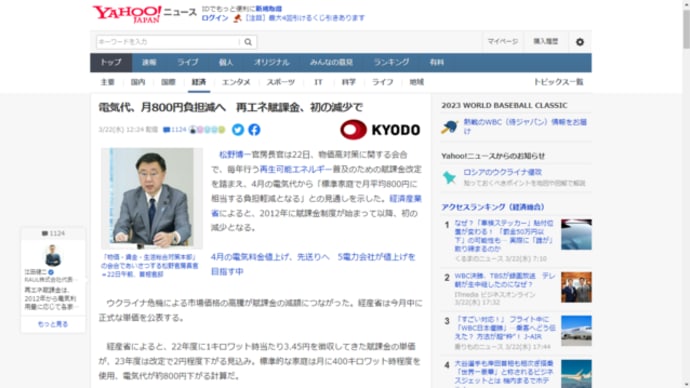690x388 pixels.
Task: Open the related 4月の電気料金値上げ article link
Action: click(x=313, y=264)
